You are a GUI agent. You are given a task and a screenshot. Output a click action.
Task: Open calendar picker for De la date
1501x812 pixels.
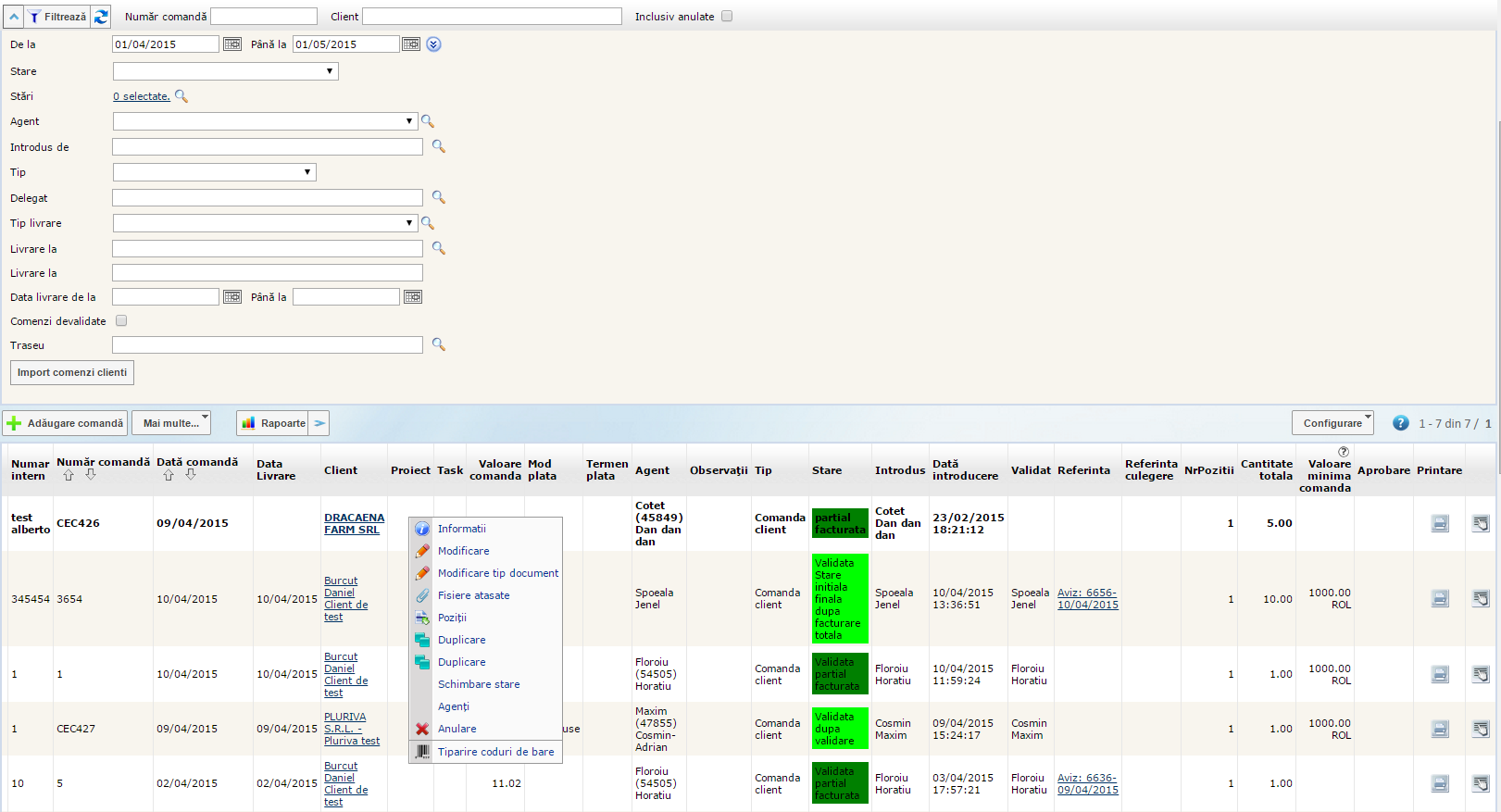click(232, 44)
